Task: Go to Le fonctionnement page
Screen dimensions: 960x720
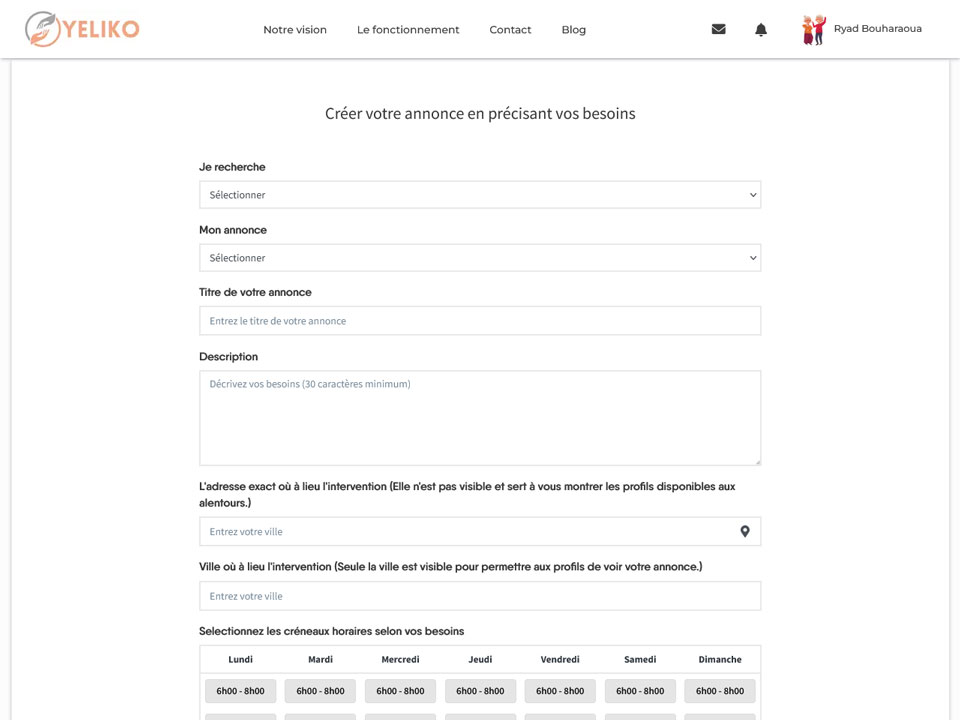Action: point(408,29)
